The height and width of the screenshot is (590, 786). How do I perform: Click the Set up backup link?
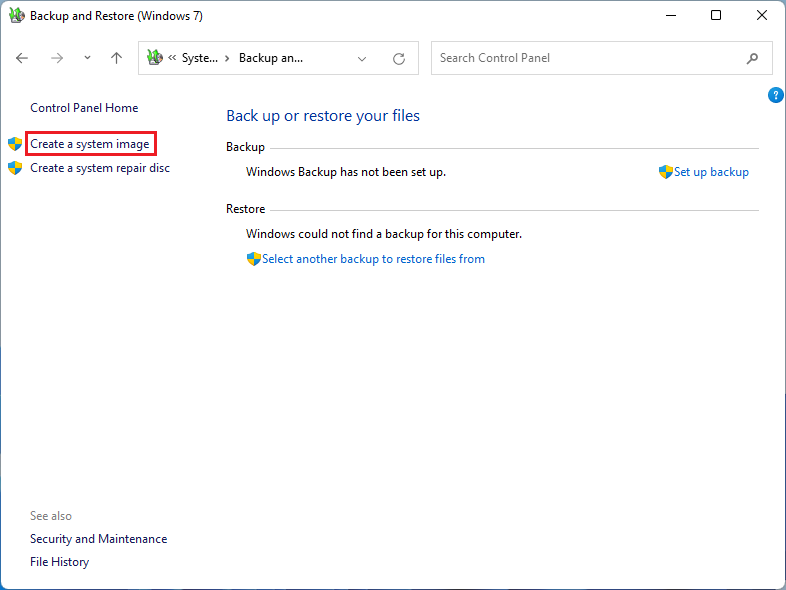[x=711, y=172]
